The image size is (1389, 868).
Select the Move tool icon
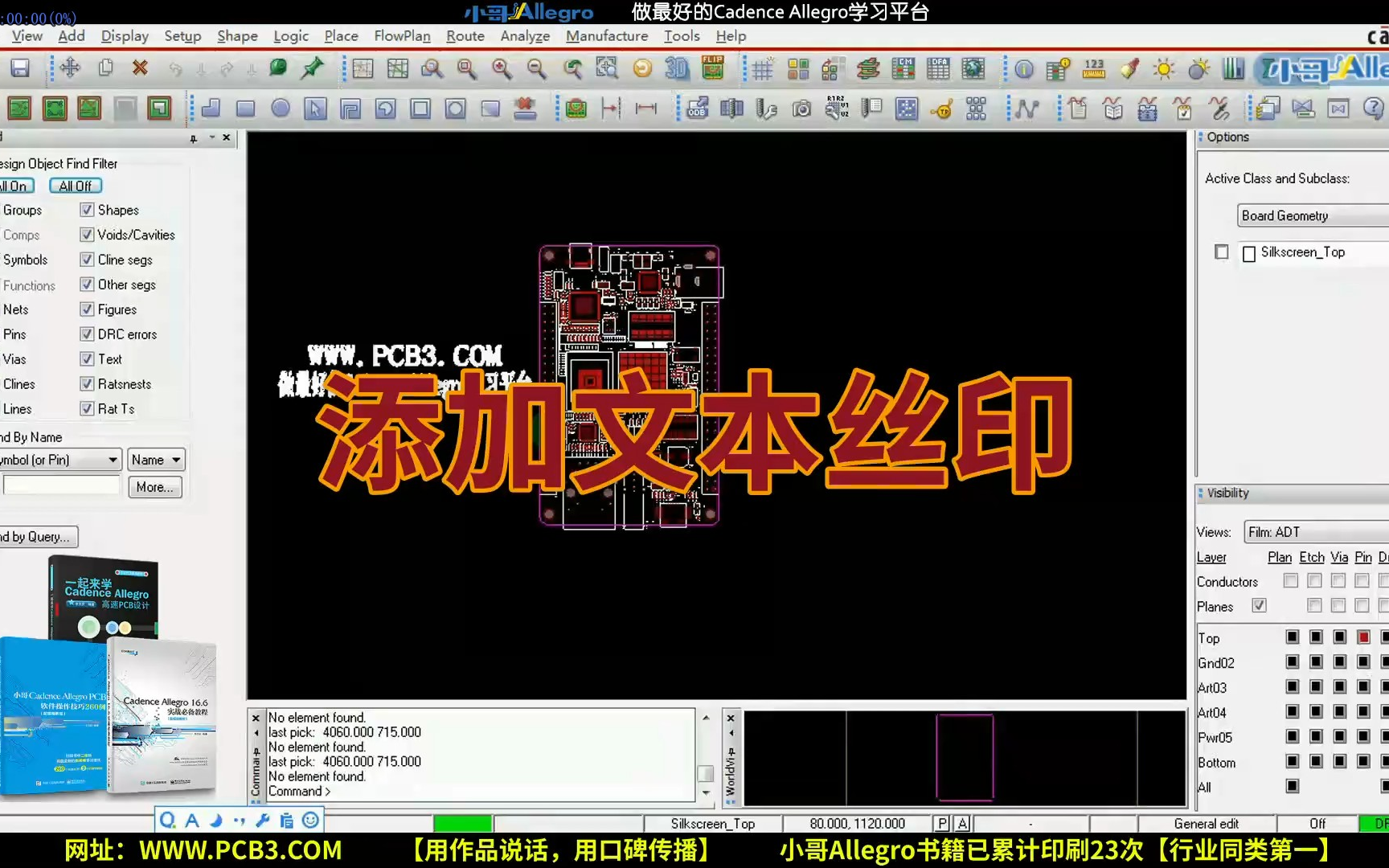(70, 68)
